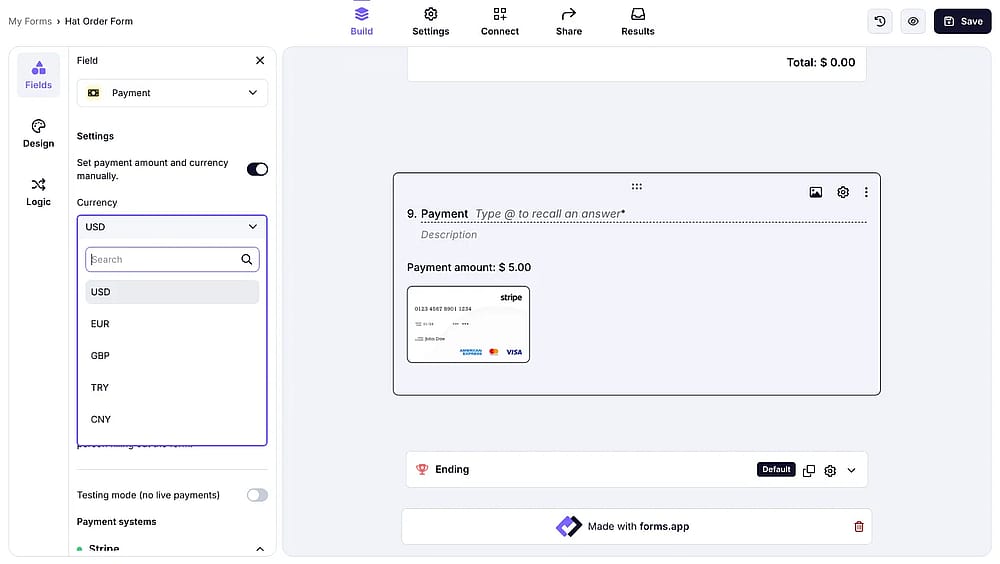Image resolution: width=1000 pixels, height=564 pixels.
Task: Open the Ending page settings gear
Action: (830, 470)
